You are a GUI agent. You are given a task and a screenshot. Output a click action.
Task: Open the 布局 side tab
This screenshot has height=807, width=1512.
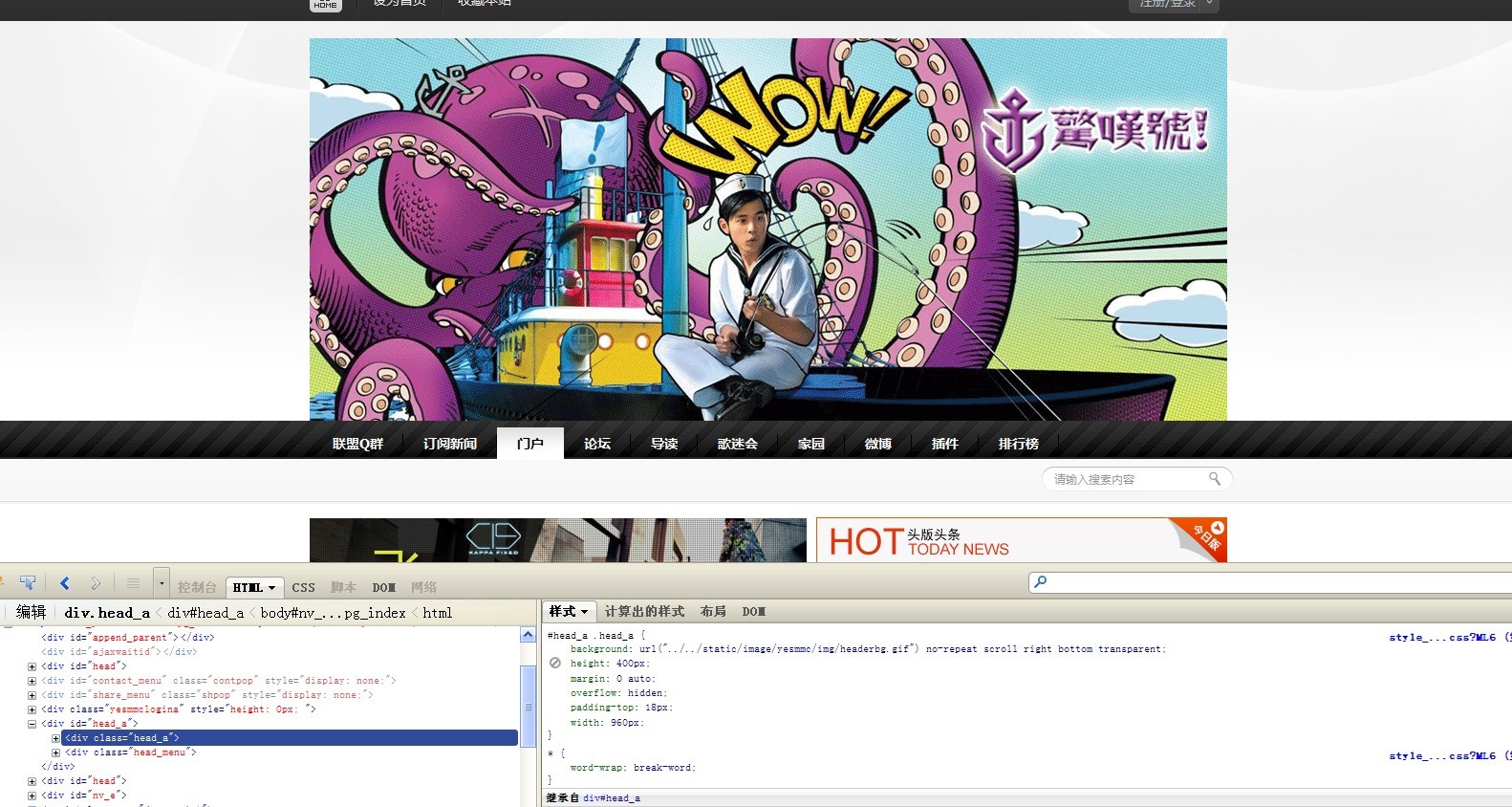[x=713, y=611]
